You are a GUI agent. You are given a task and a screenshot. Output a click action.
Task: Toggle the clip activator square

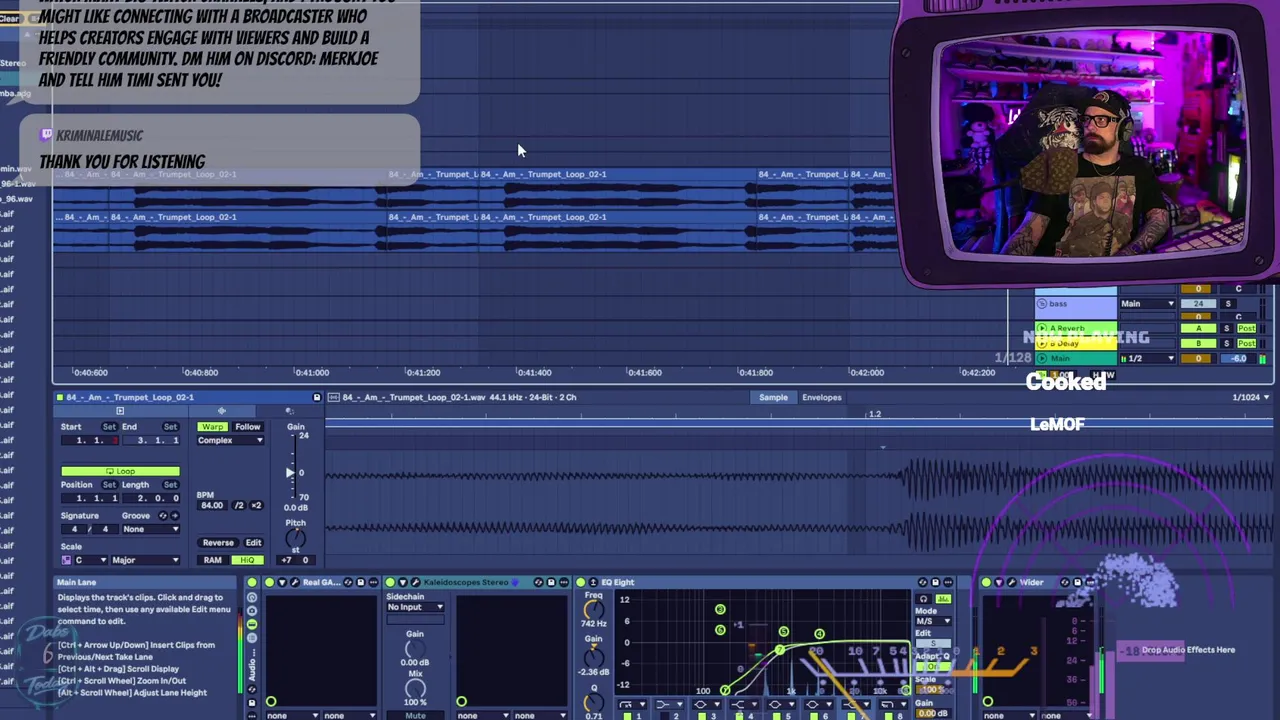60,397
